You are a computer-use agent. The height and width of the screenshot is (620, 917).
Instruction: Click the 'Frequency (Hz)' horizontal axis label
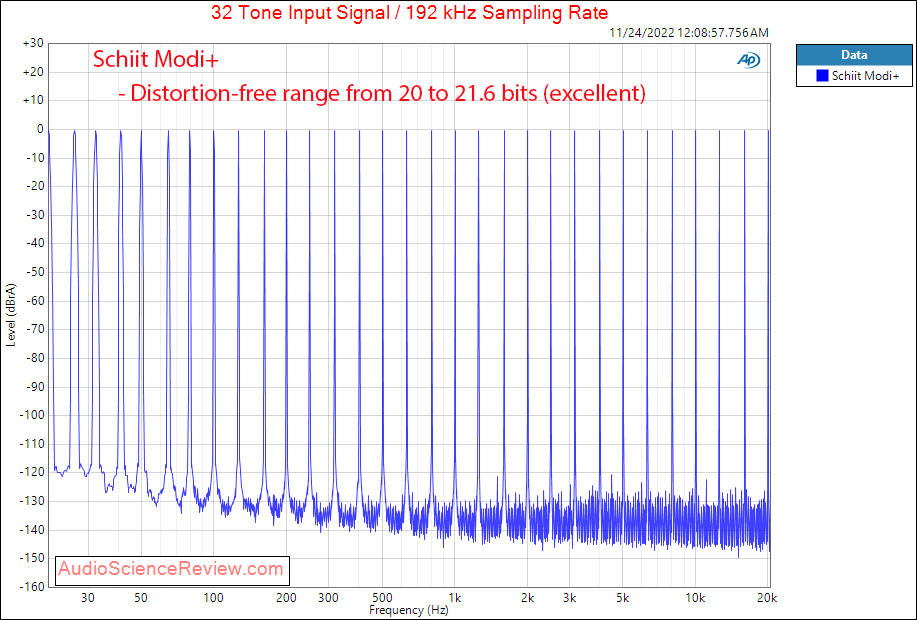click(x=409, y=610)
